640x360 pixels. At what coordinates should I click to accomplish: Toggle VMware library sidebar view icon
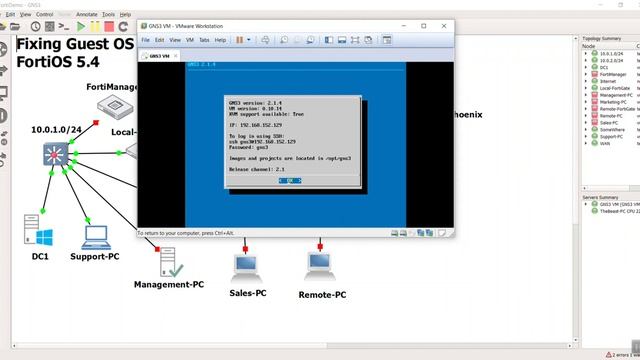(x=329, y=40)
